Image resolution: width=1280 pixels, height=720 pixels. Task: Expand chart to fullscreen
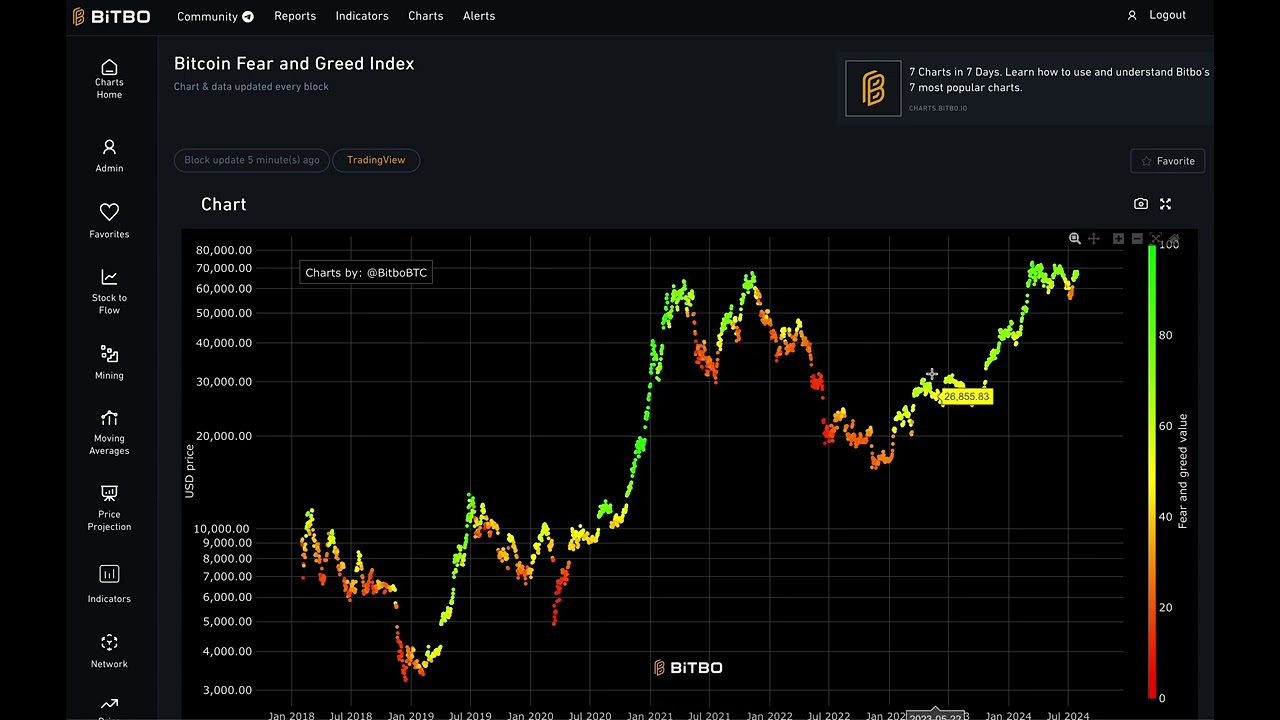click(1165, 204)
